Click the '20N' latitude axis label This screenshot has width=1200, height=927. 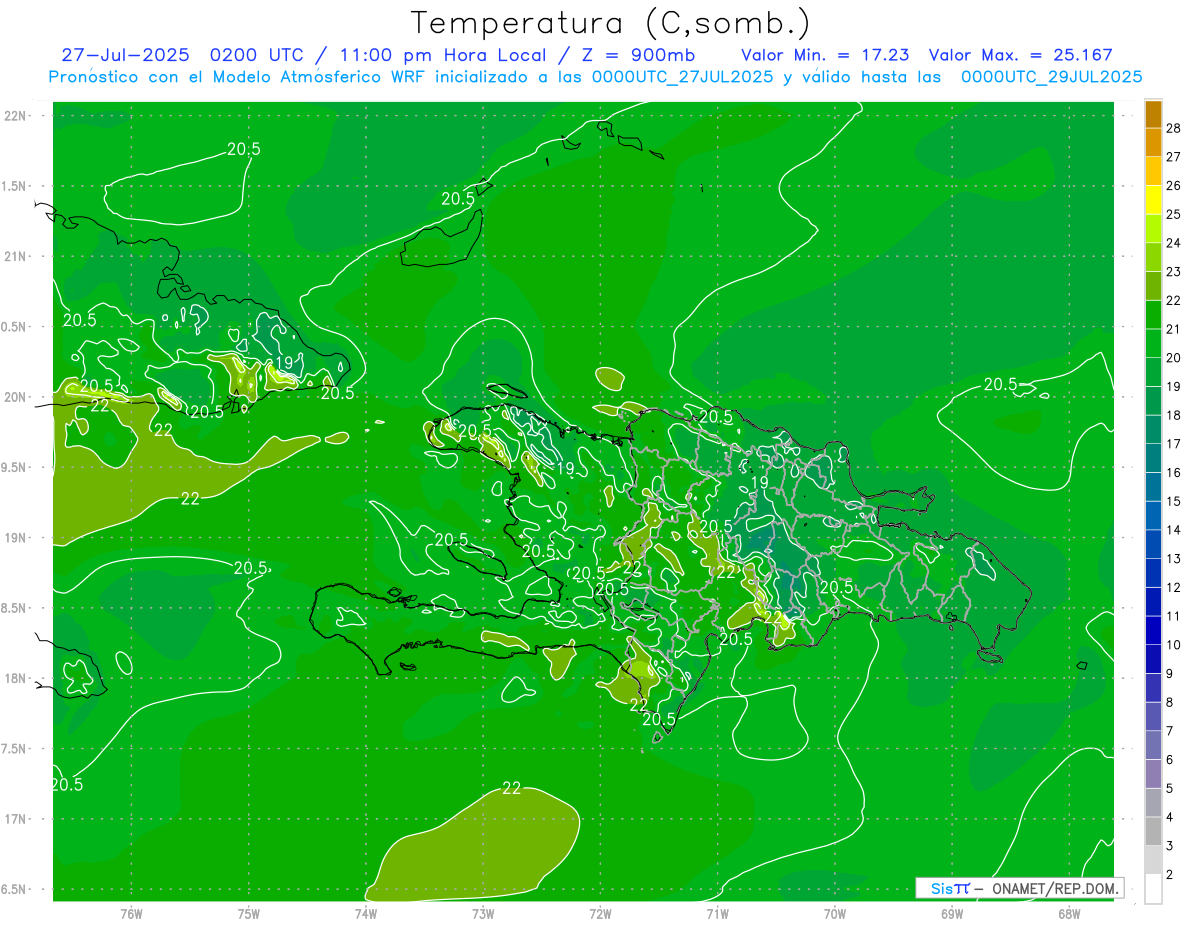pos(14,397)
